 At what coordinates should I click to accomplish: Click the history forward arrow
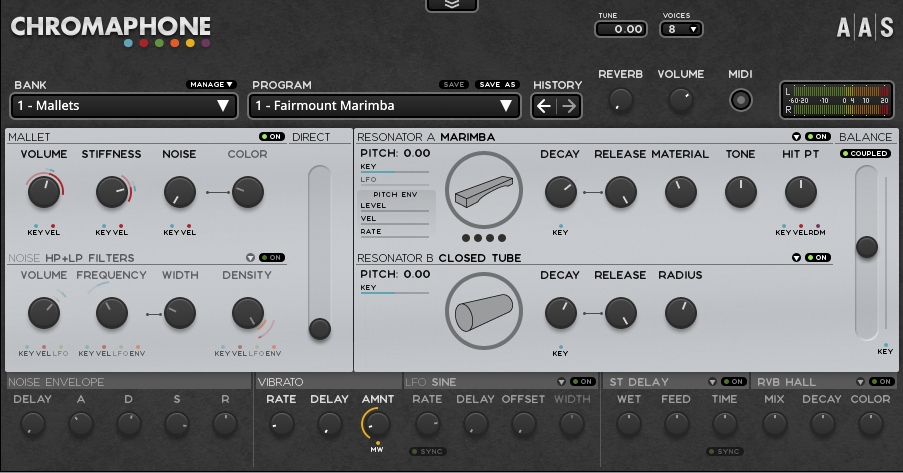[x=568, y=106]
